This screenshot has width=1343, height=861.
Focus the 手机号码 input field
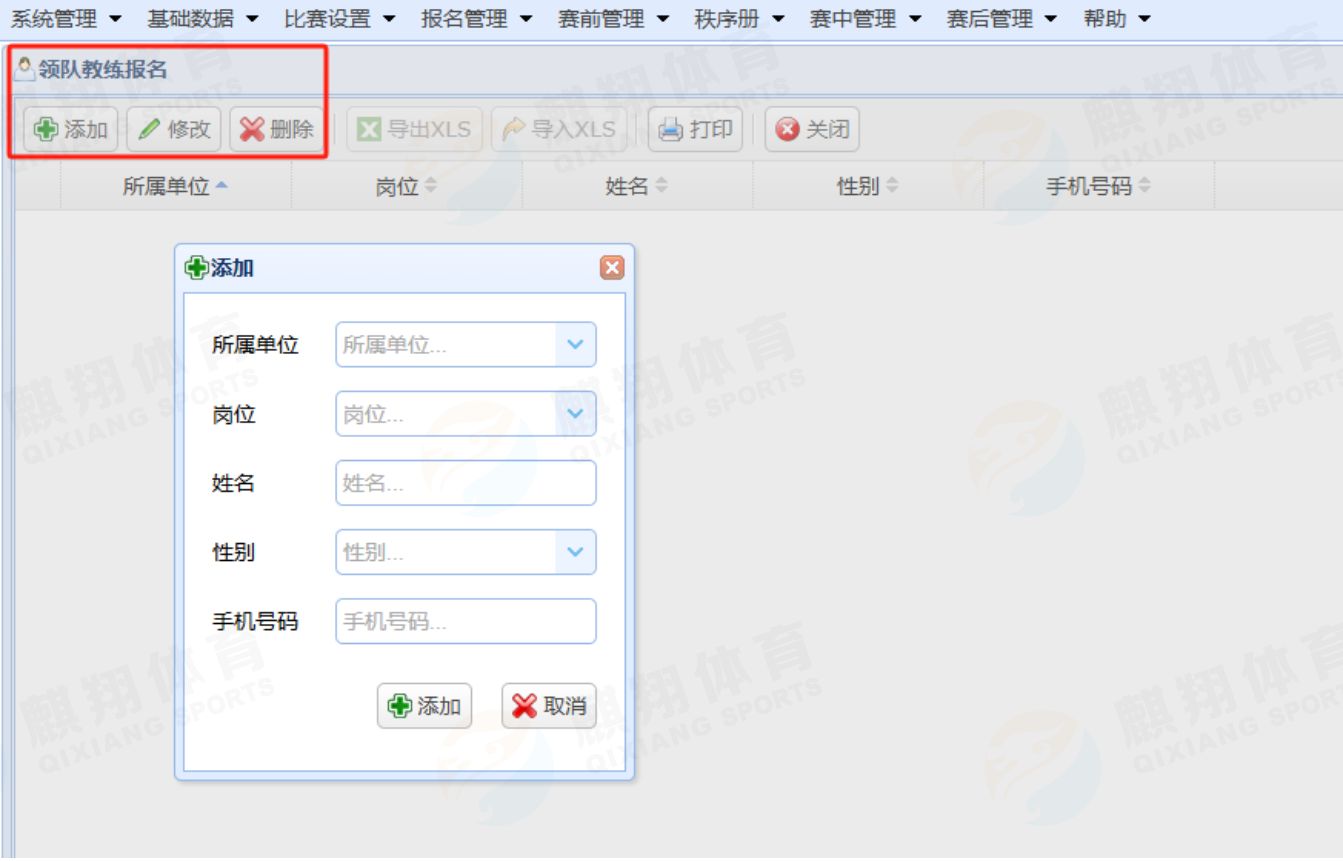[x=465, y=621]
